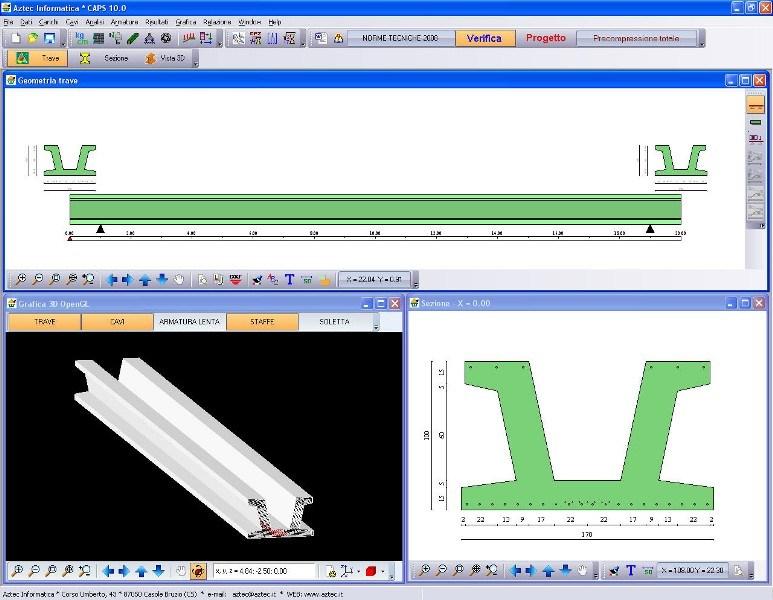Screen dimensions: 773x600
Task: Click the DXF export icon in Geometria toolbar
Action: pyautogui.click(x=236, y=280)
